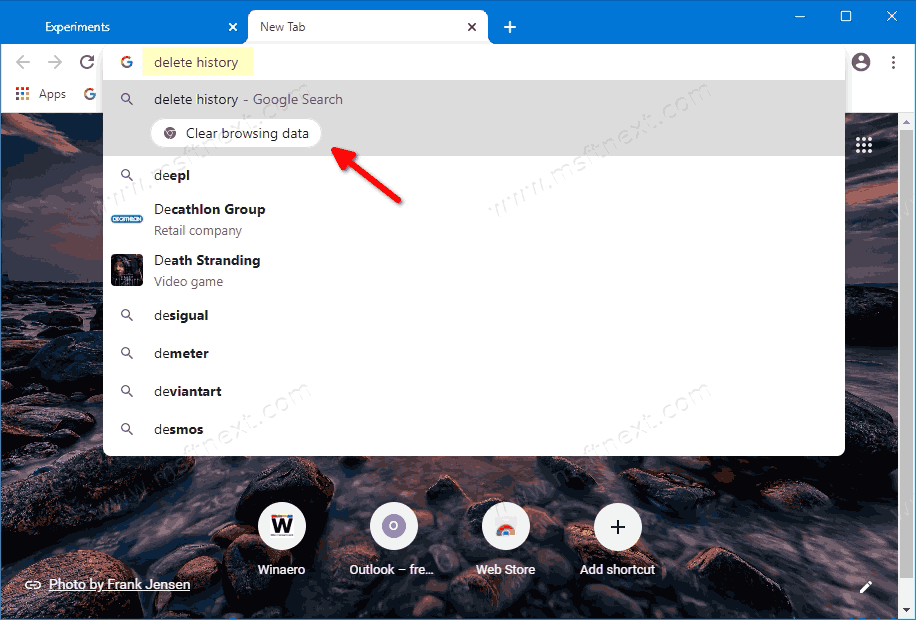Click Add shortcut plus button

pyautogui.click(x=617, y=526)
